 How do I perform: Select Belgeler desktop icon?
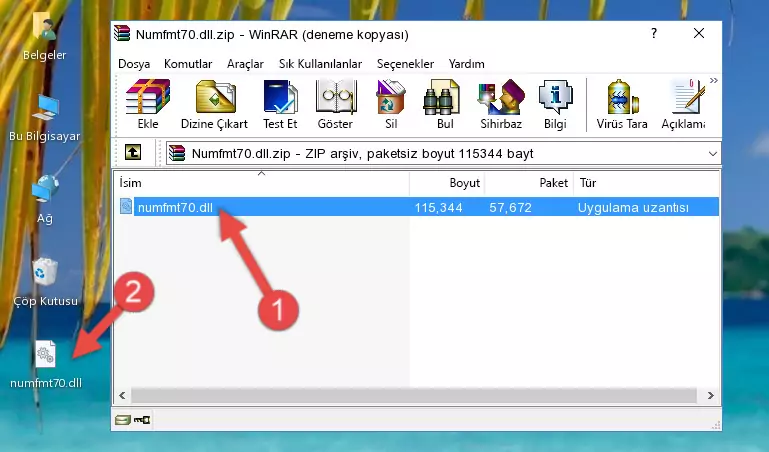tap(45, 37)
